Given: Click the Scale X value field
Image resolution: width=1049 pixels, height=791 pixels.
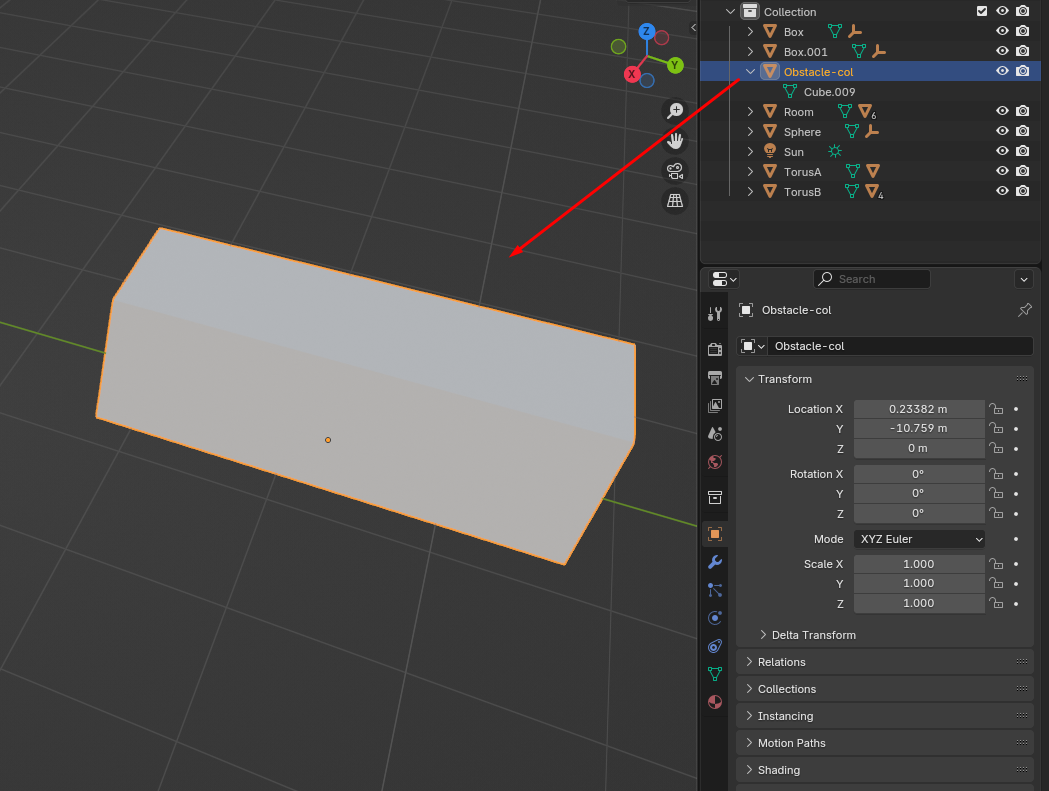Looking at the screenshot, I should (919, 564).
